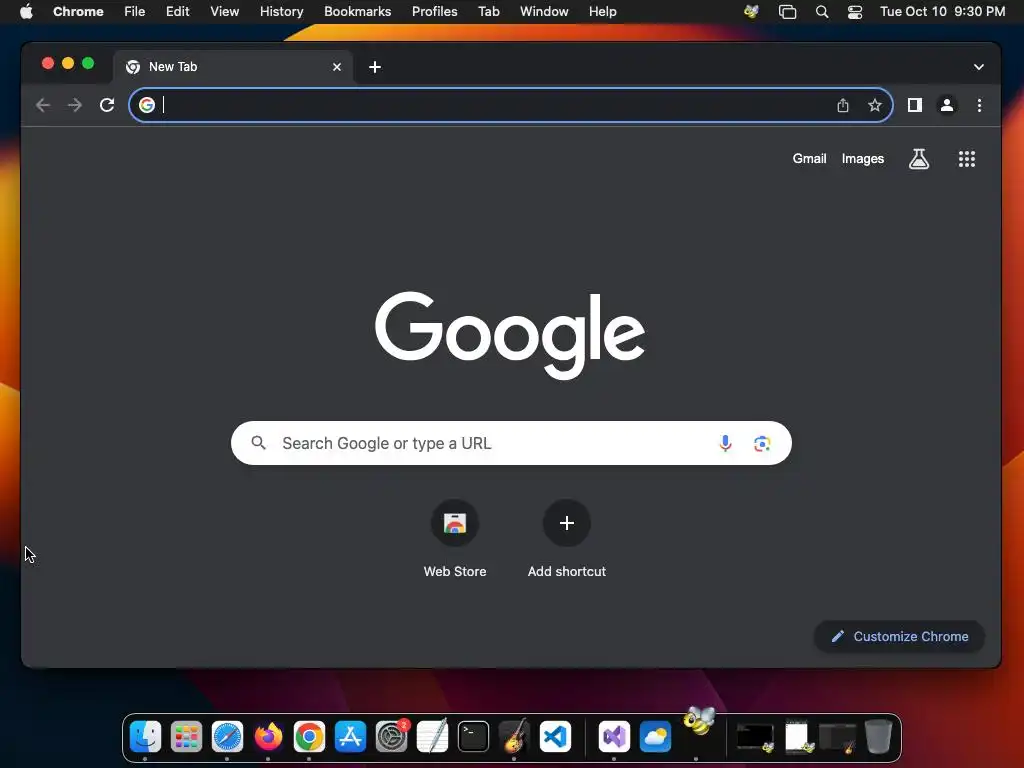Open the History menu

tap(281, 12)
